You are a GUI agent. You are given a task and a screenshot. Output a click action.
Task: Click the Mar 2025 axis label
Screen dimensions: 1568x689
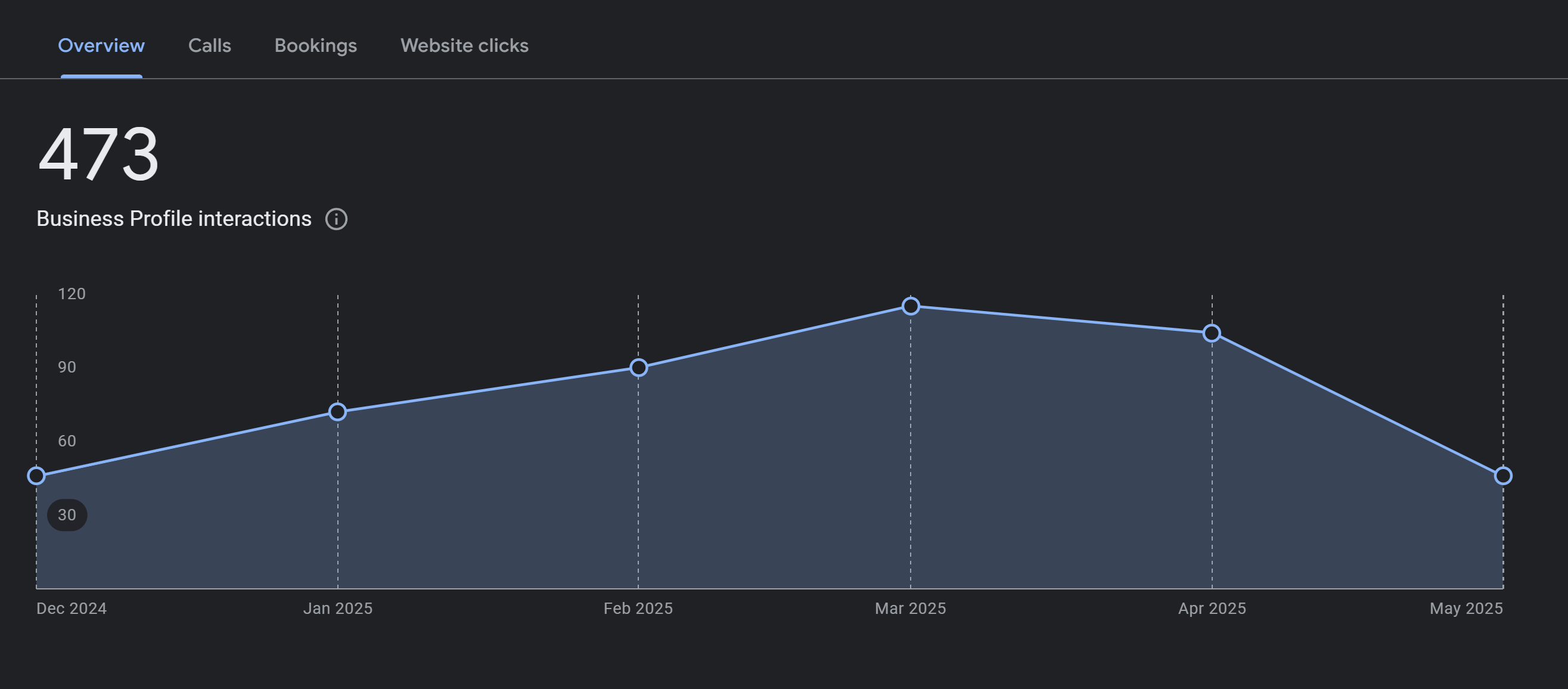(911, 609)
